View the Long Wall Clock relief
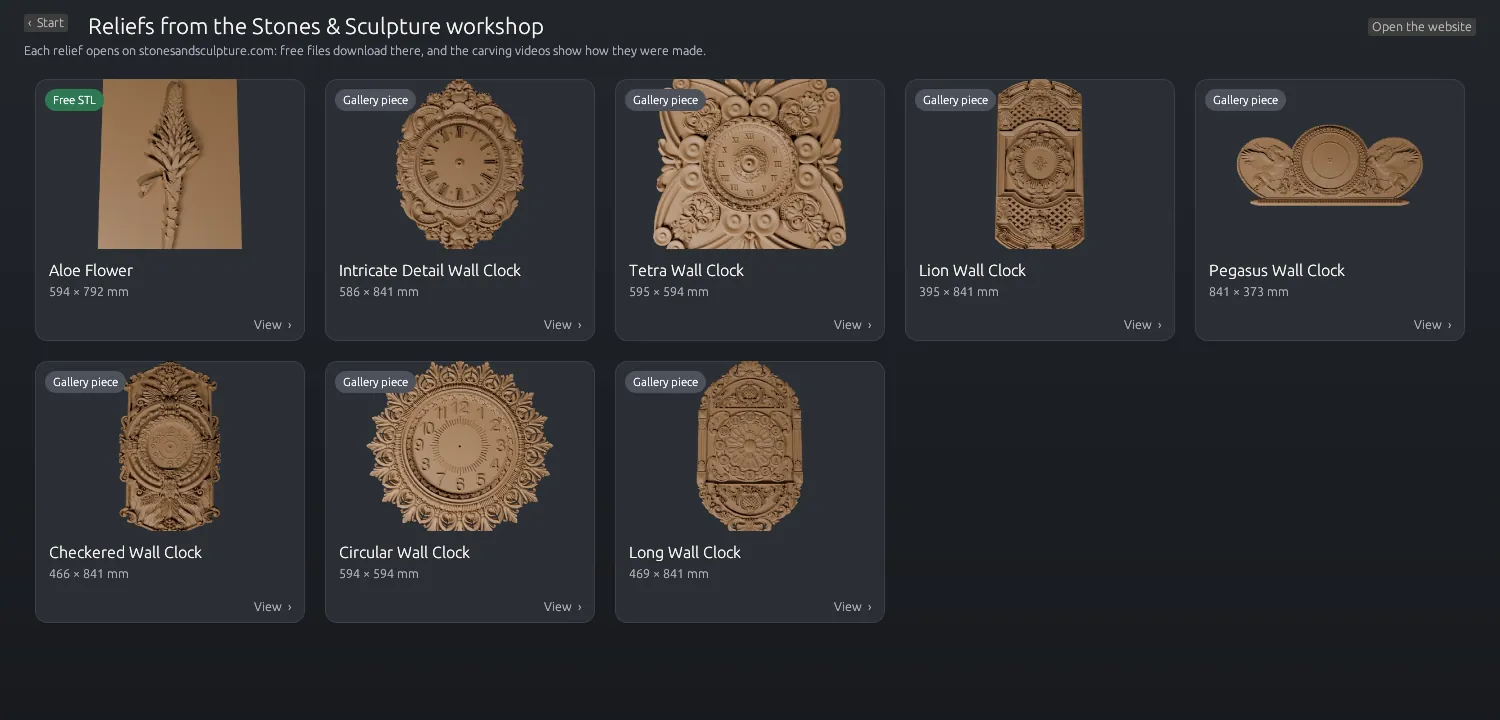Image resolution: width=1500 pixels, height=720 pixels. coord(853,607)
